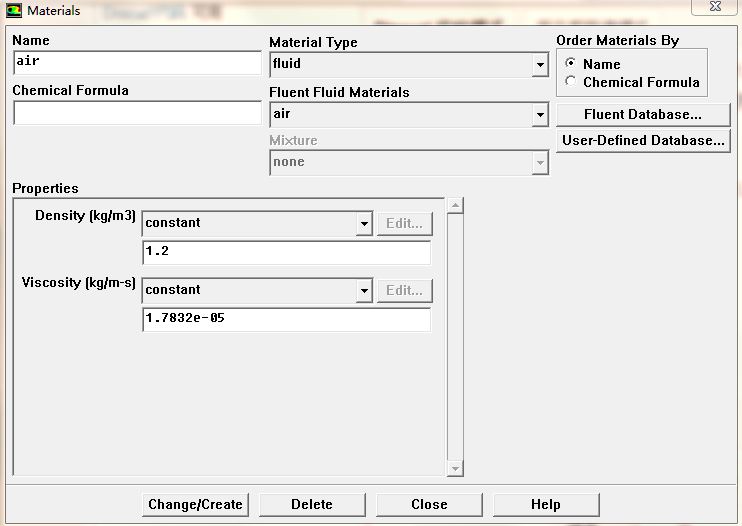Open the Material Type dropdown
Screen dimensions: 742x526
tap(540, 65)
